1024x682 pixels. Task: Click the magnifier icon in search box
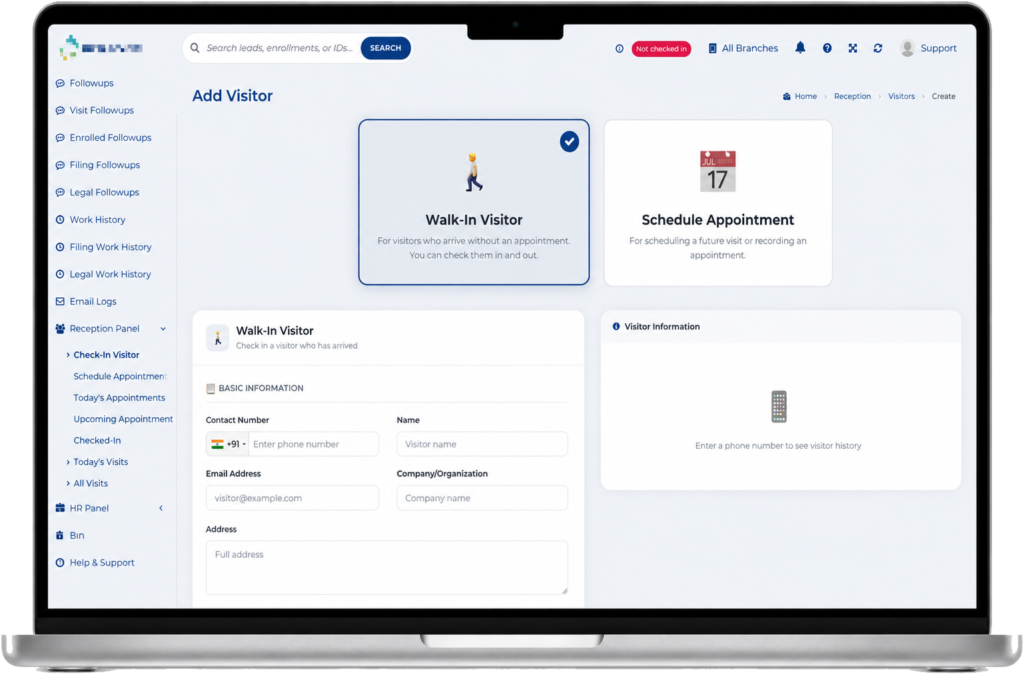[195, 48]
